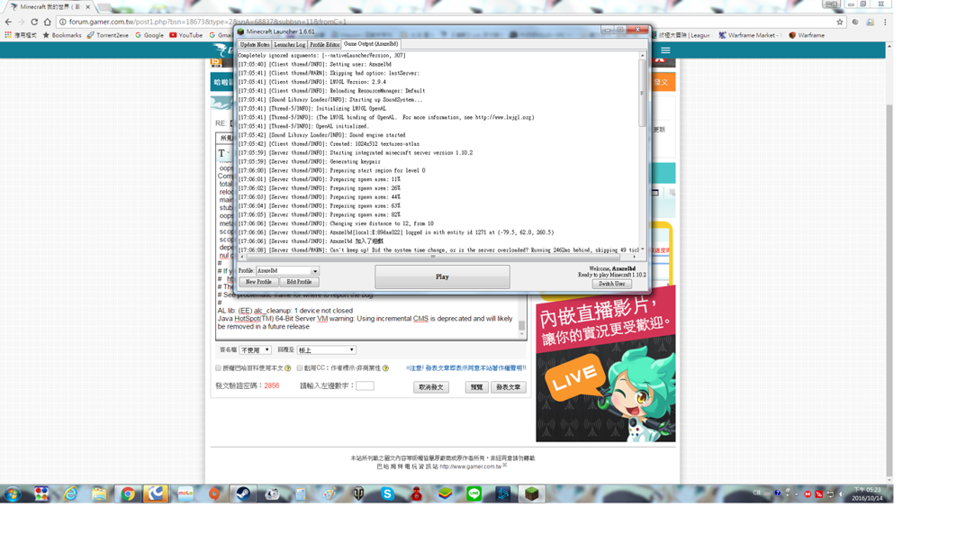Click the captcha number input field
This screenshot has height=544, width=966.
pyautogui.click(x=365, y=386)
